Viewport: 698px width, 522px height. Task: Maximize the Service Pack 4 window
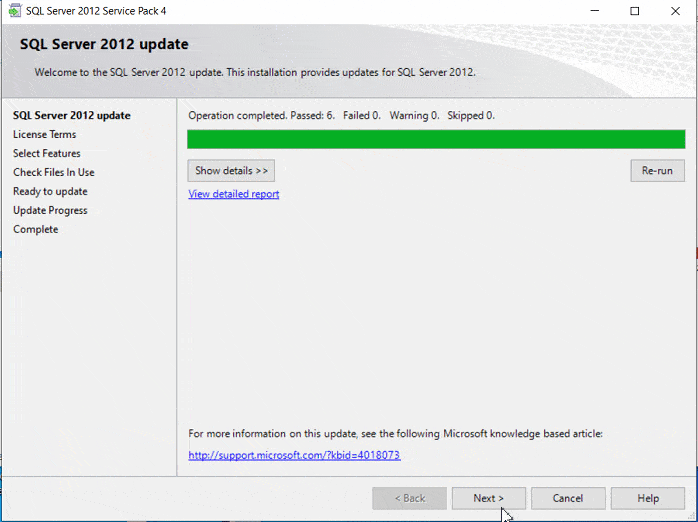point(635,11)
